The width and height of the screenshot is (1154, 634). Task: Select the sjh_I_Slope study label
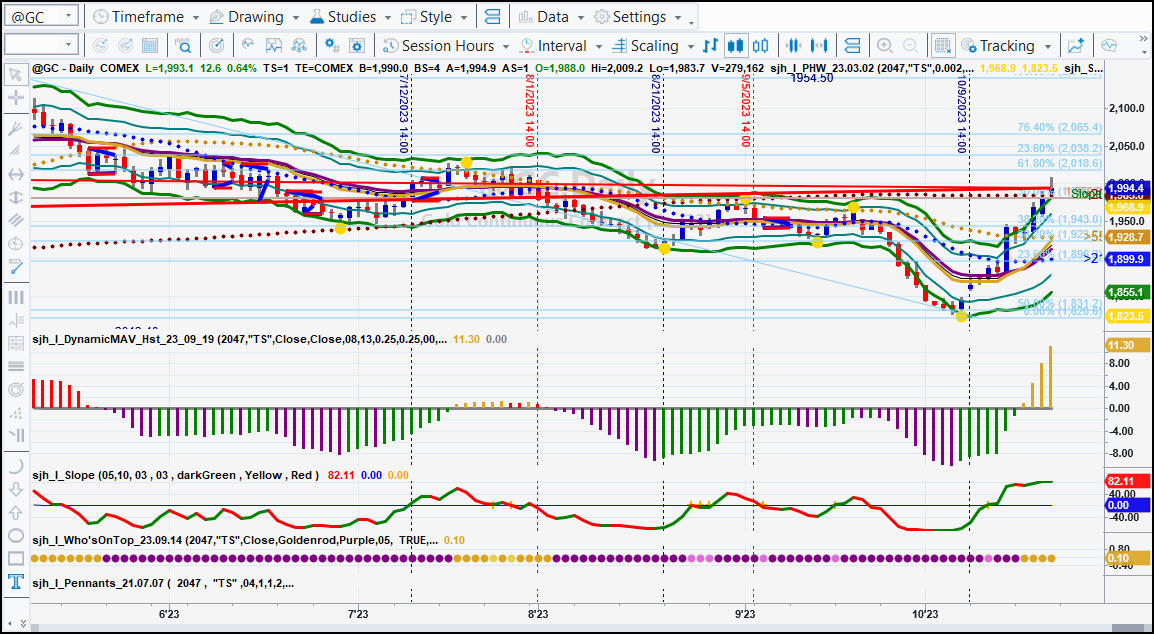click(x=176, y=475)
